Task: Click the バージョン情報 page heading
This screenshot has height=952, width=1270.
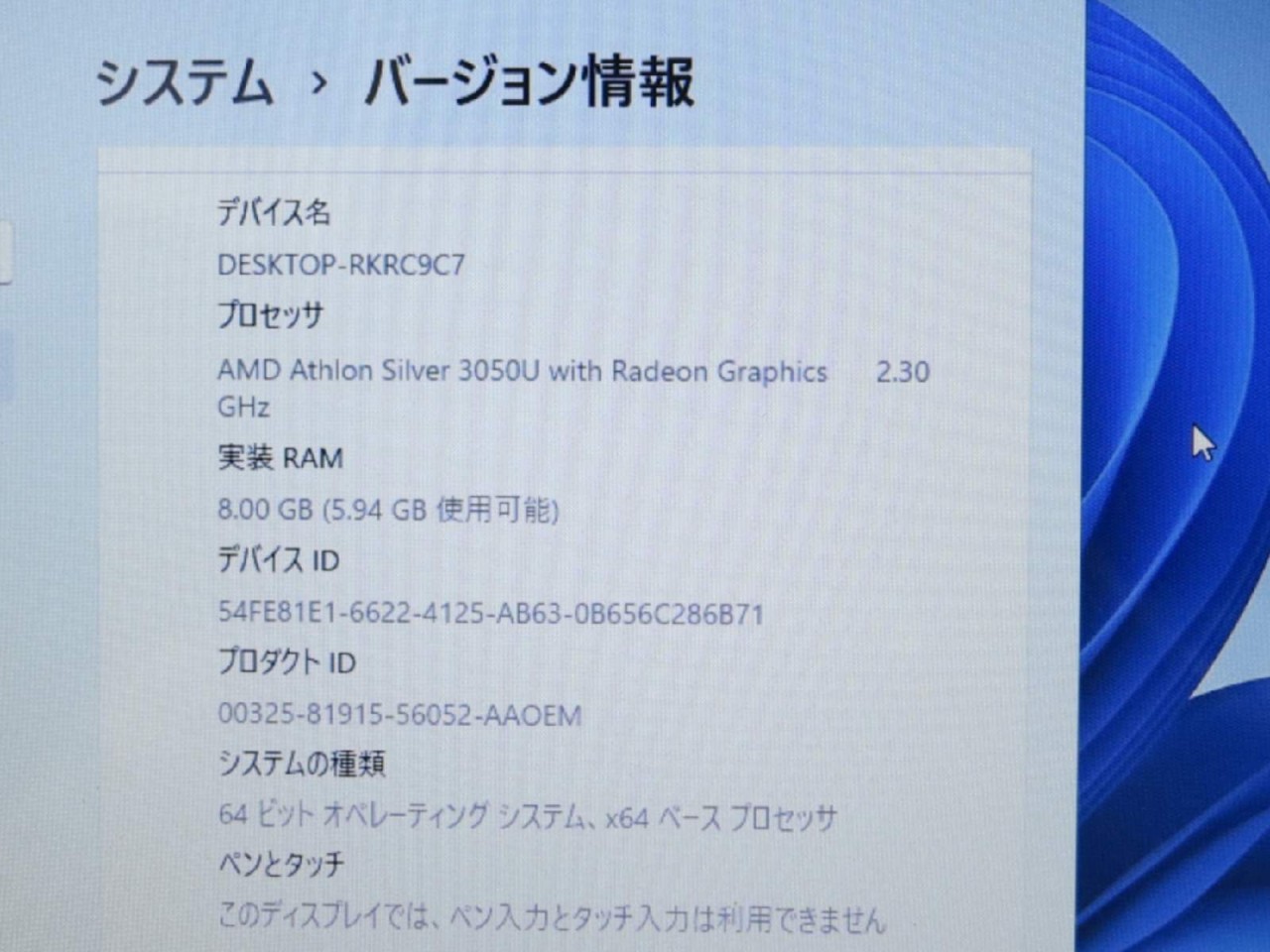Action: click(x=528, y=81)
